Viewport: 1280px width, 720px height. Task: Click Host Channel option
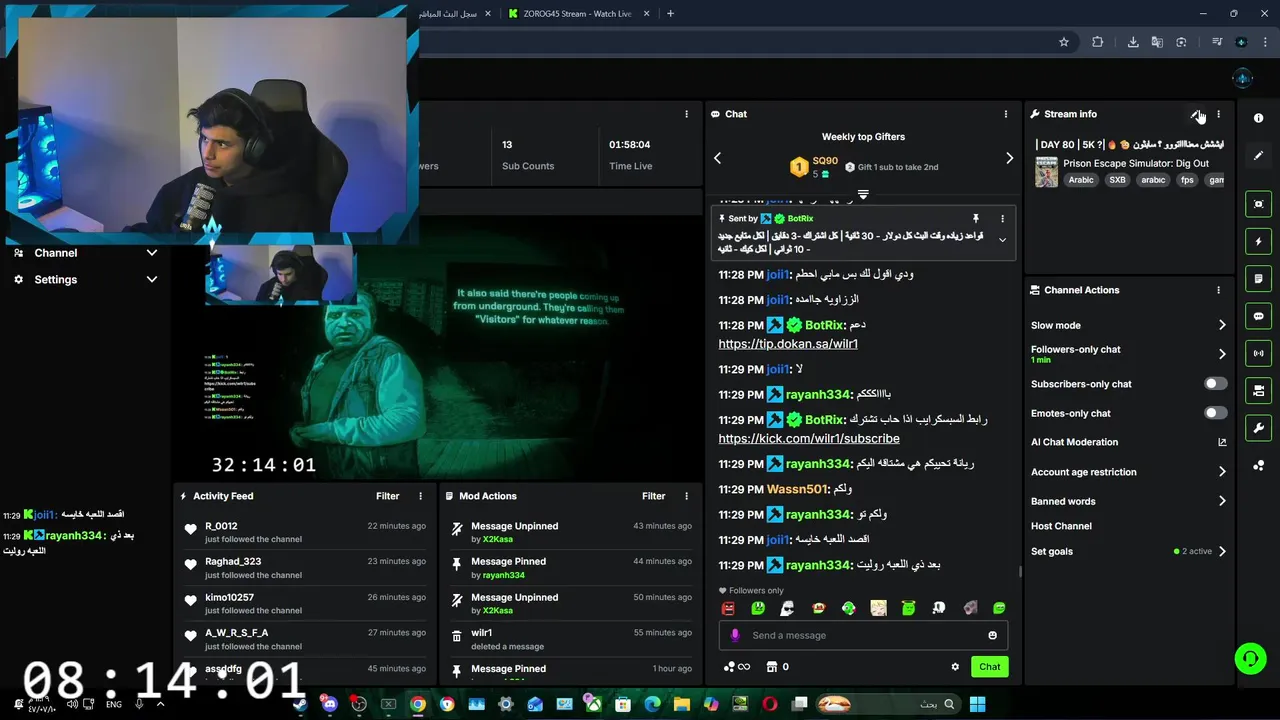tap(1061, 526)
